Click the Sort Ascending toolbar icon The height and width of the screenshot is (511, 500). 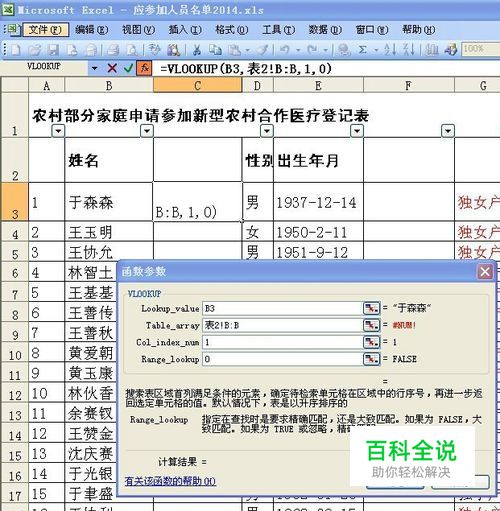click(390, 50)
